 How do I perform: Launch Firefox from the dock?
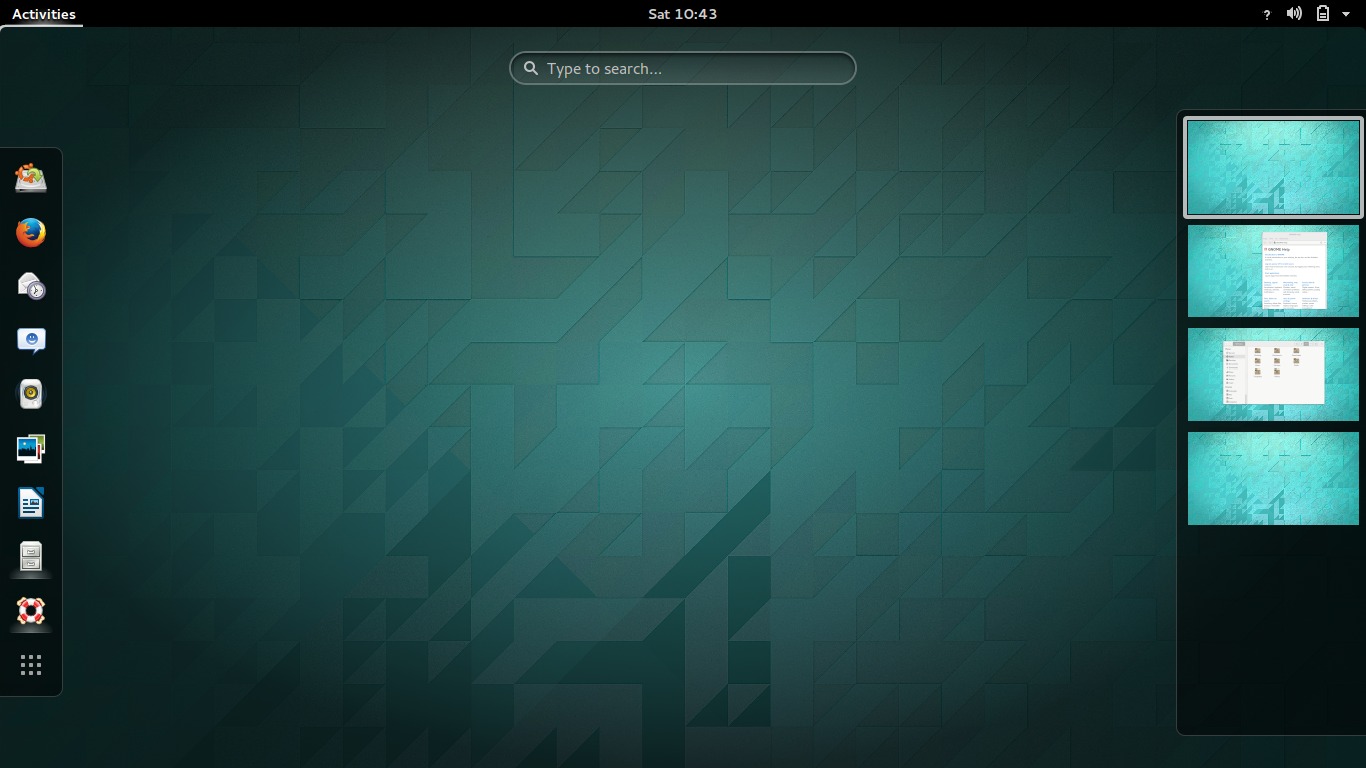click(30, 233)
